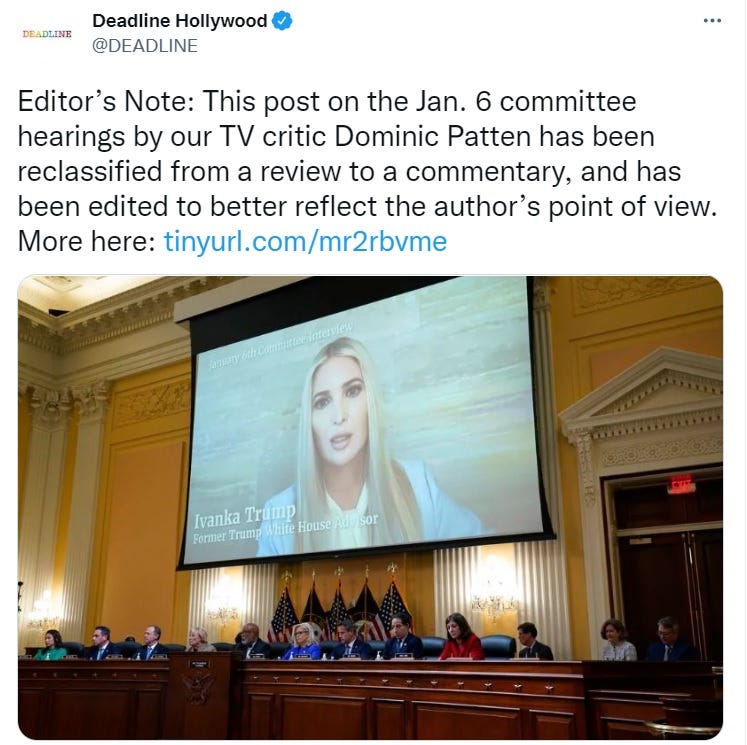Open the three-dot more options menu

(x=712, y=20)
